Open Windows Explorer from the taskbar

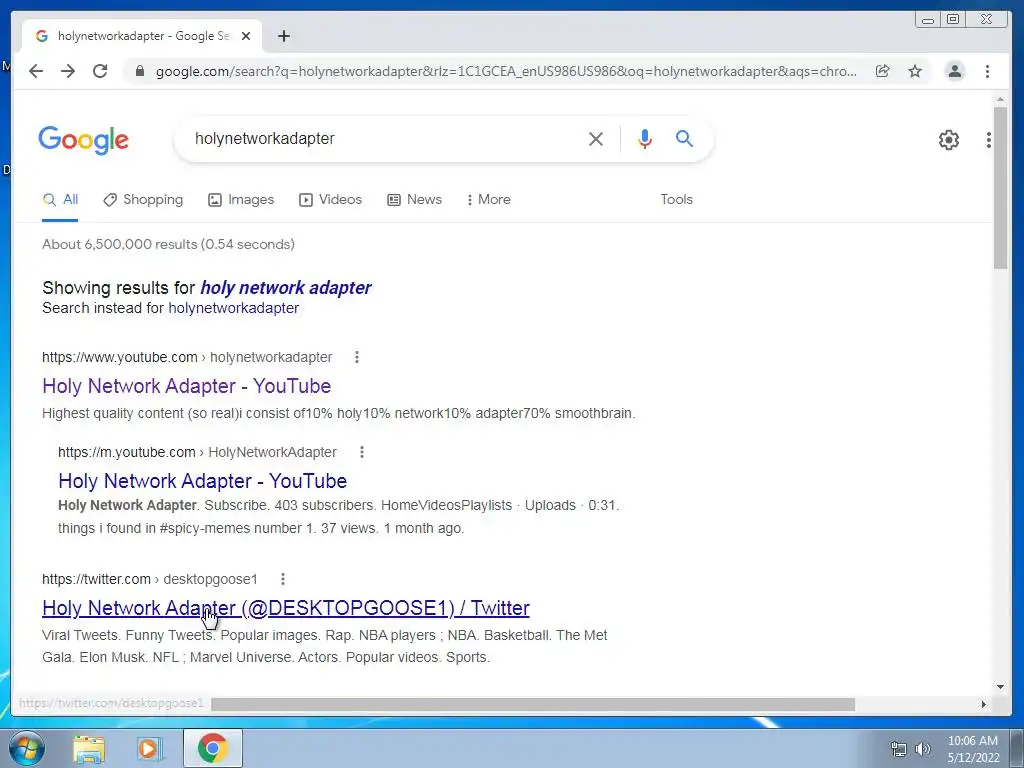pyautogui.click(x=89, y=748)
